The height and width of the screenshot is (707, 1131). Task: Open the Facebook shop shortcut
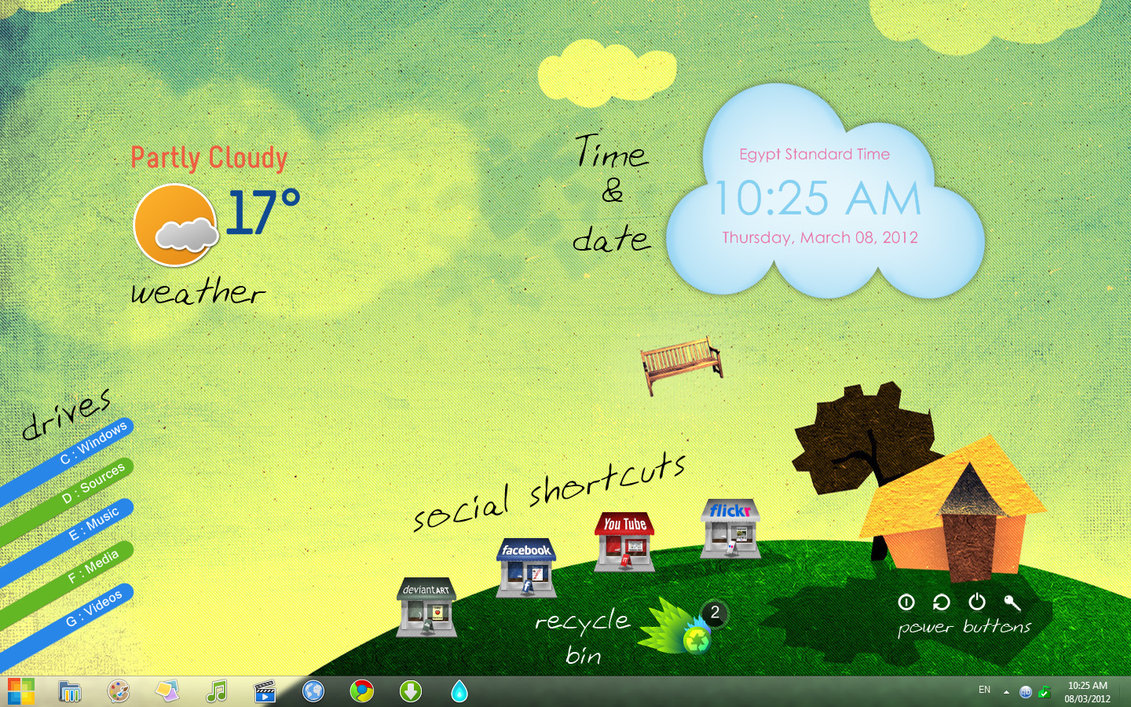pyautogui.click(x=526, y=567)
